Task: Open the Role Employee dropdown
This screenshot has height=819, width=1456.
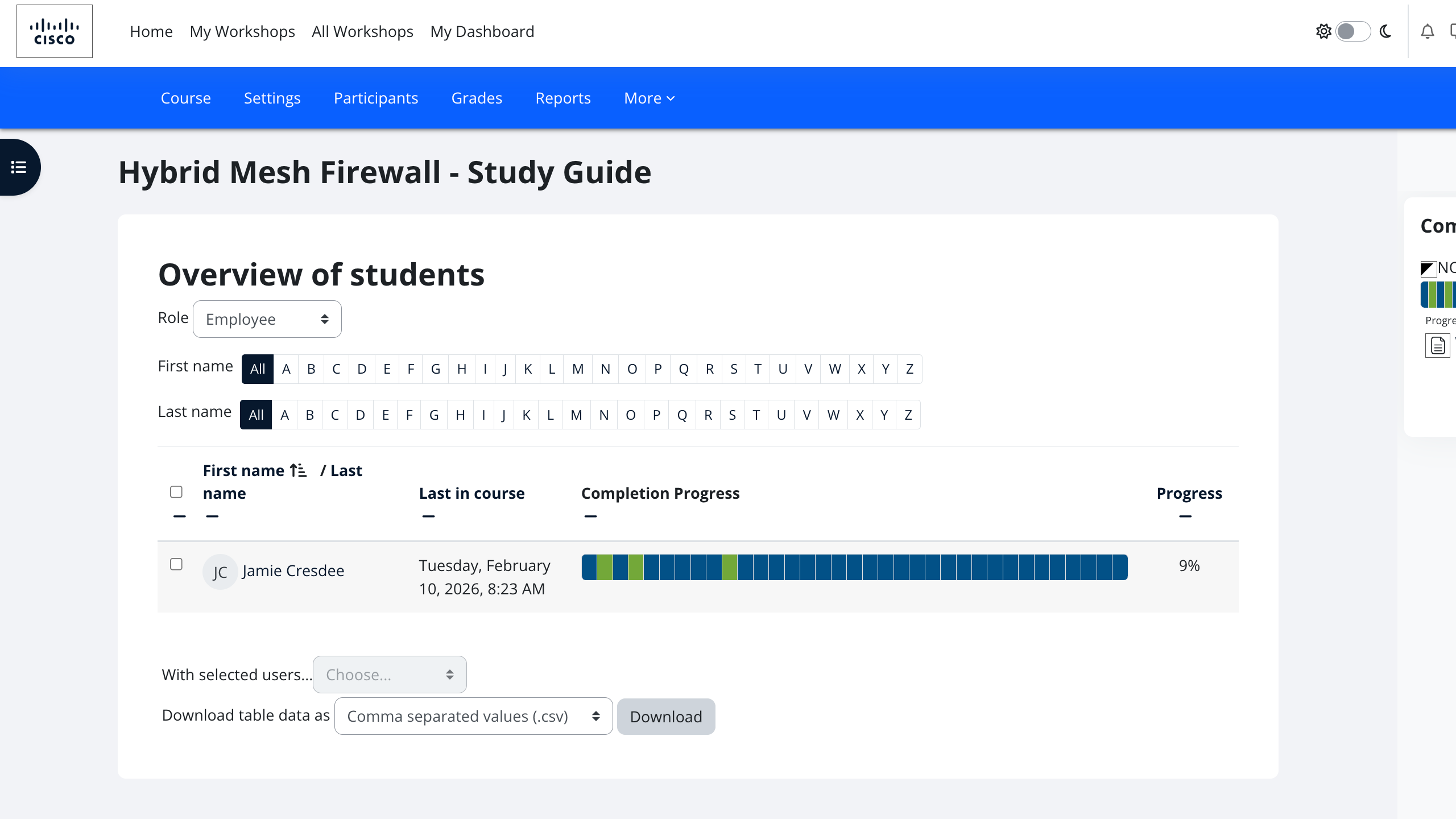Action: (267, 319)
